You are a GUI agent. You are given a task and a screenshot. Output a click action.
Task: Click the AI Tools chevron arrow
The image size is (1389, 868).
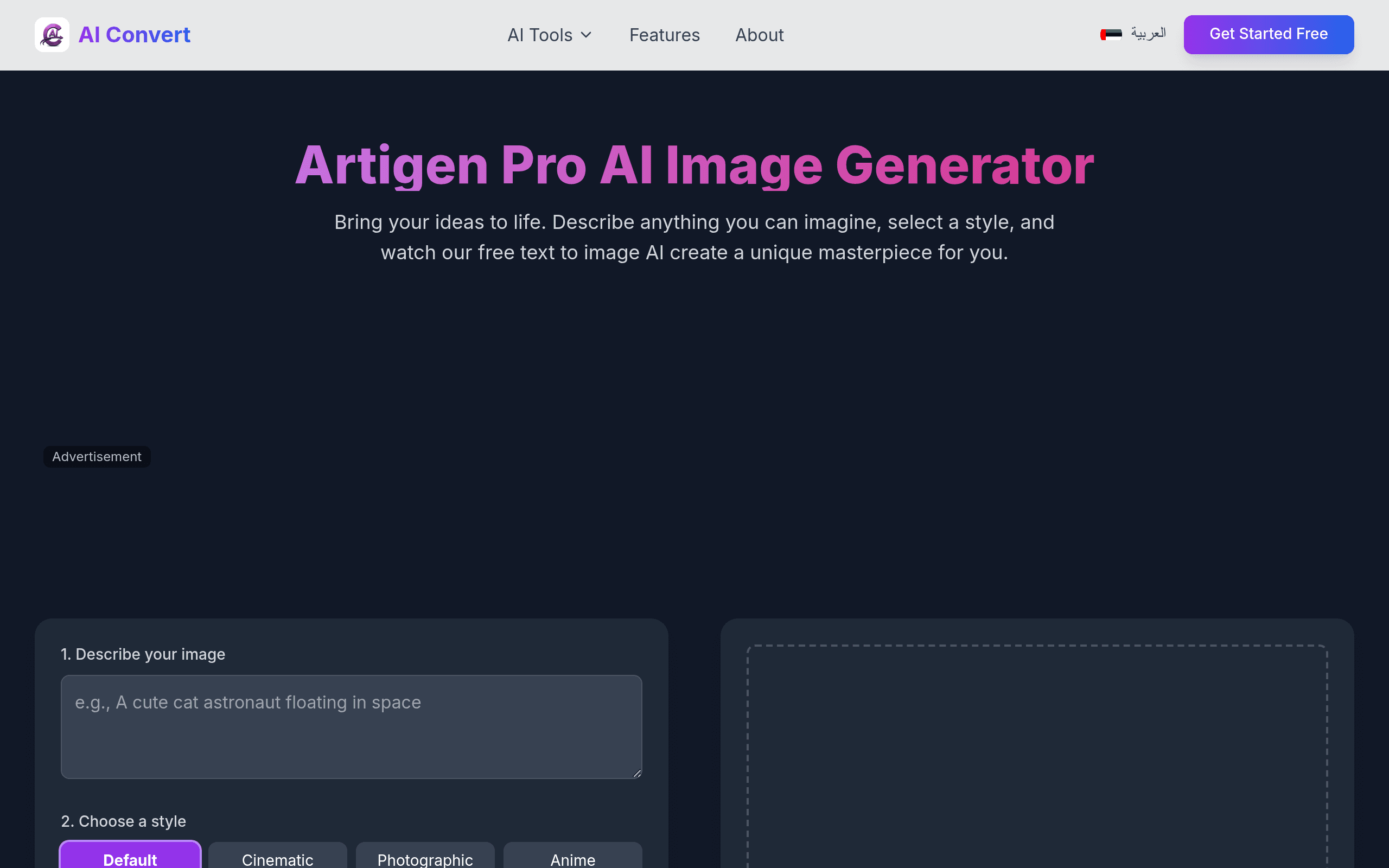586,35
